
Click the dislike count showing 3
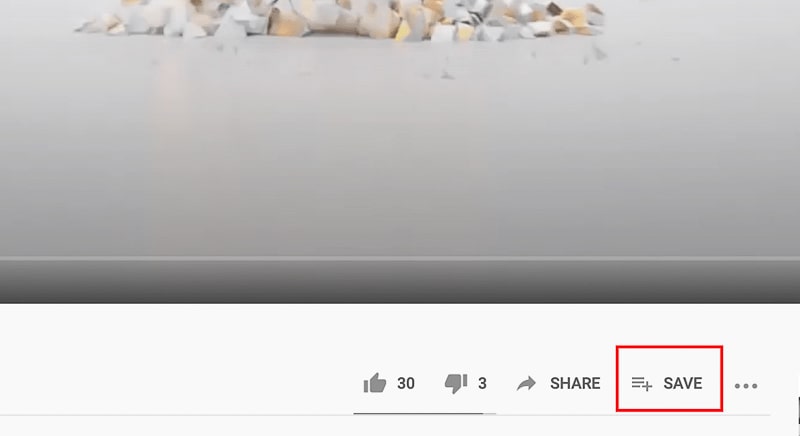[x=482, y=383]
